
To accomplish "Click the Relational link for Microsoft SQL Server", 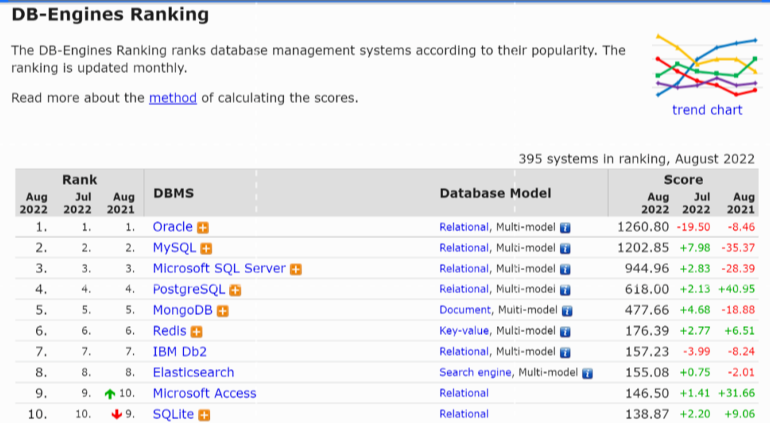I will click(464, 268).
